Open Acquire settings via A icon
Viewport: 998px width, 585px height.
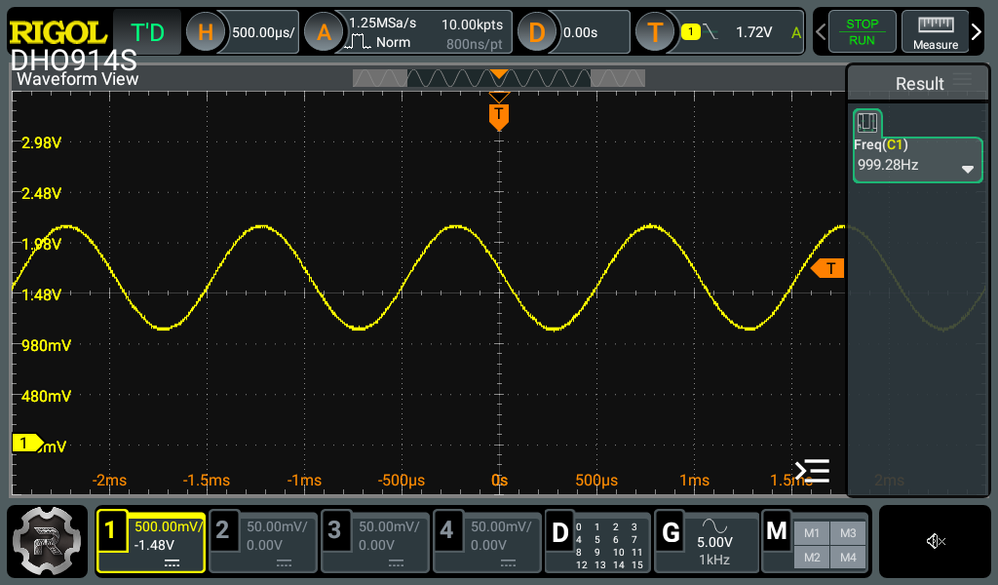click(x=323, y=32)
